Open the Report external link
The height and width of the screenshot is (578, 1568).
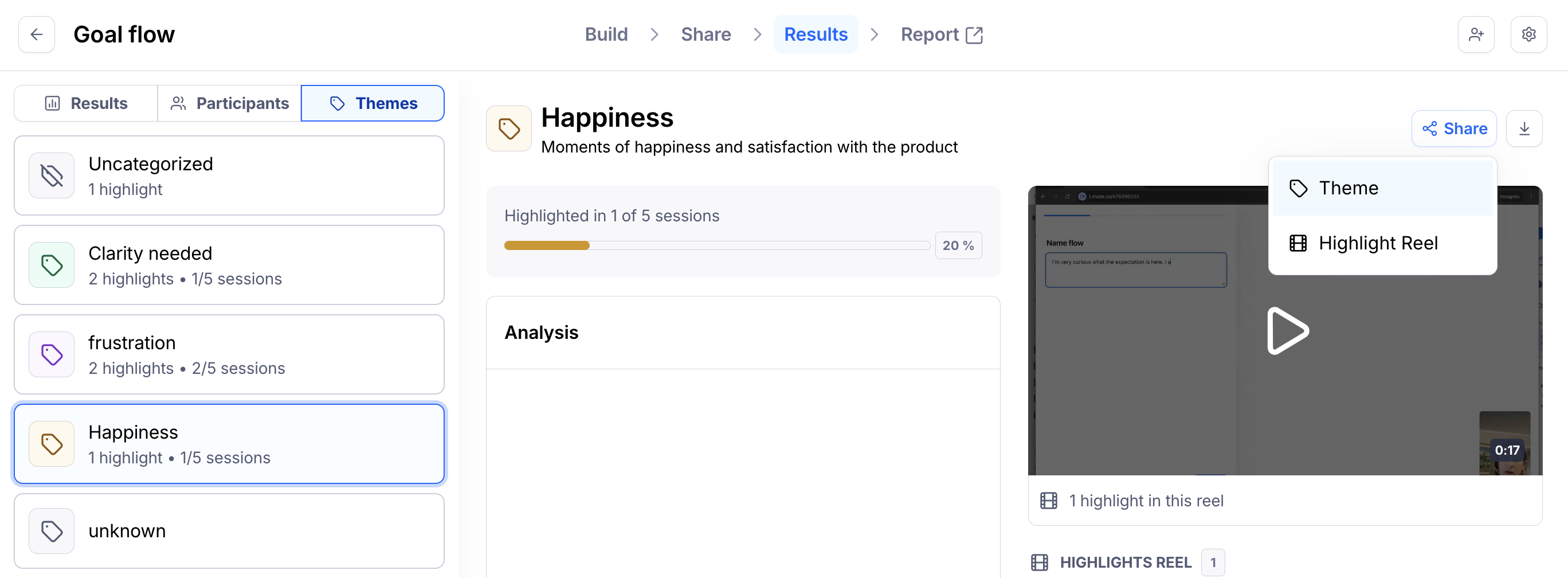pos(941,35)
